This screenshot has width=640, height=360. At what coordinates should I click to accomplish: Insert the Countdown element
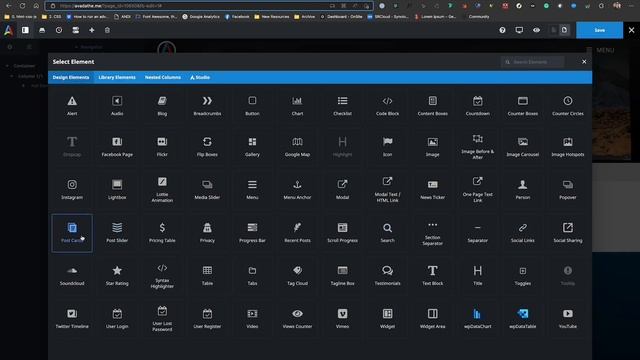[478, 105]
